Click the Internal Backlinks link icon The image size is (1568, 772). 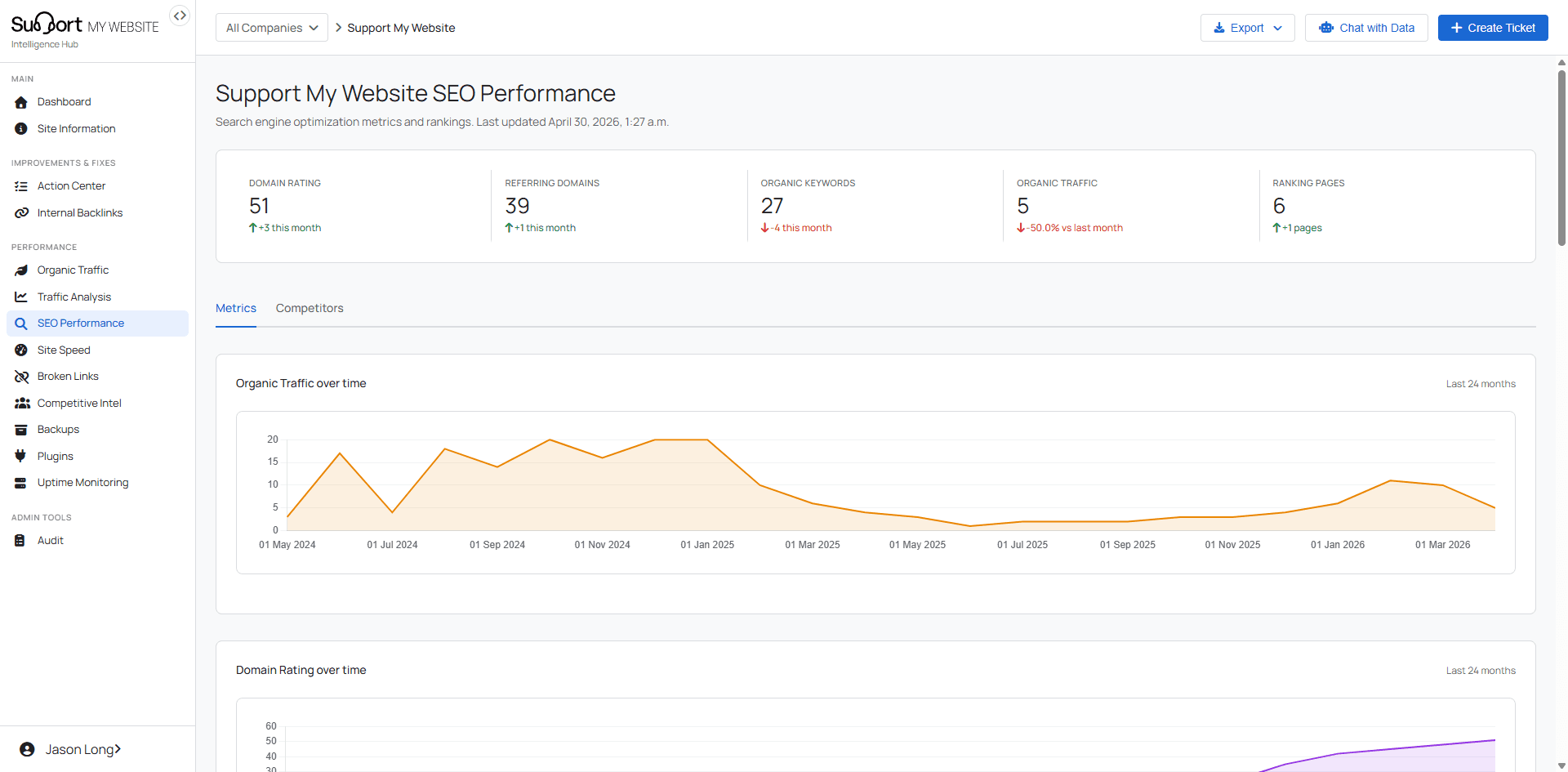(x=21, y=213)
